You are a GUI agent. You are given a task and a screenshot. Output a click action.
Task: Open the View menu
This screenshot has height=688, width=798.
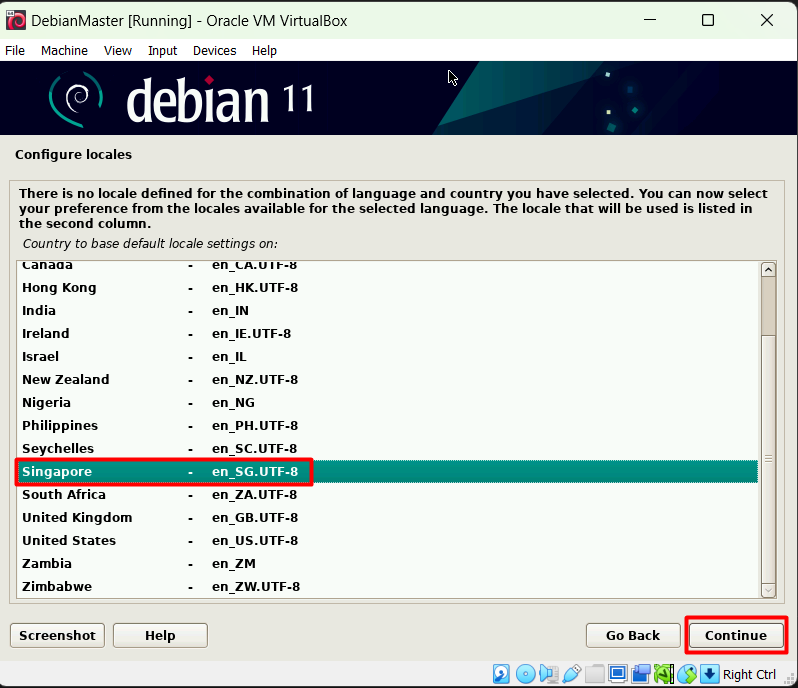118,51
